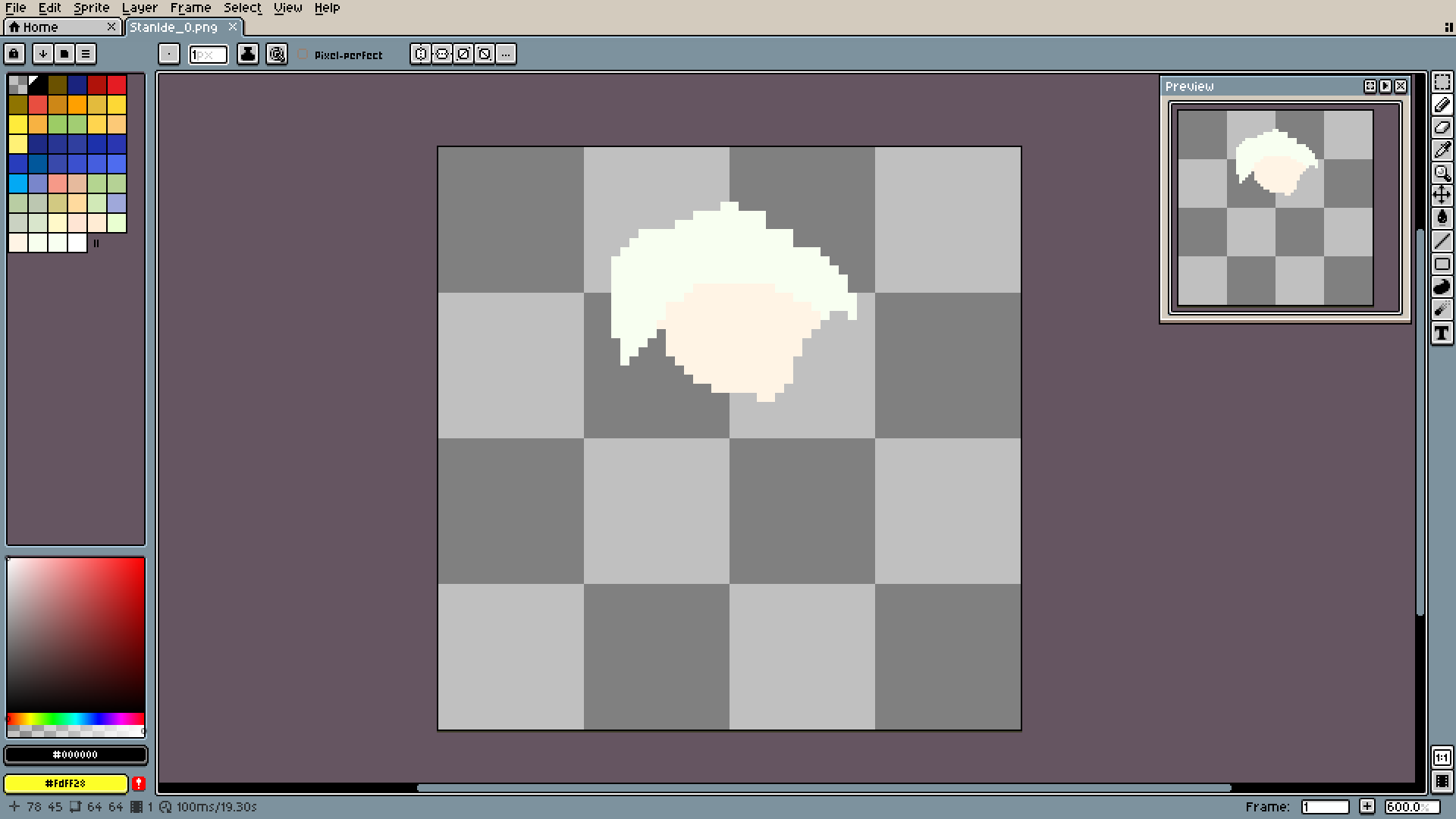The width and height of the screenshot is (1456, 819).
Task: Play animation in Preview panel
Action: click(x=1385, y=86)
